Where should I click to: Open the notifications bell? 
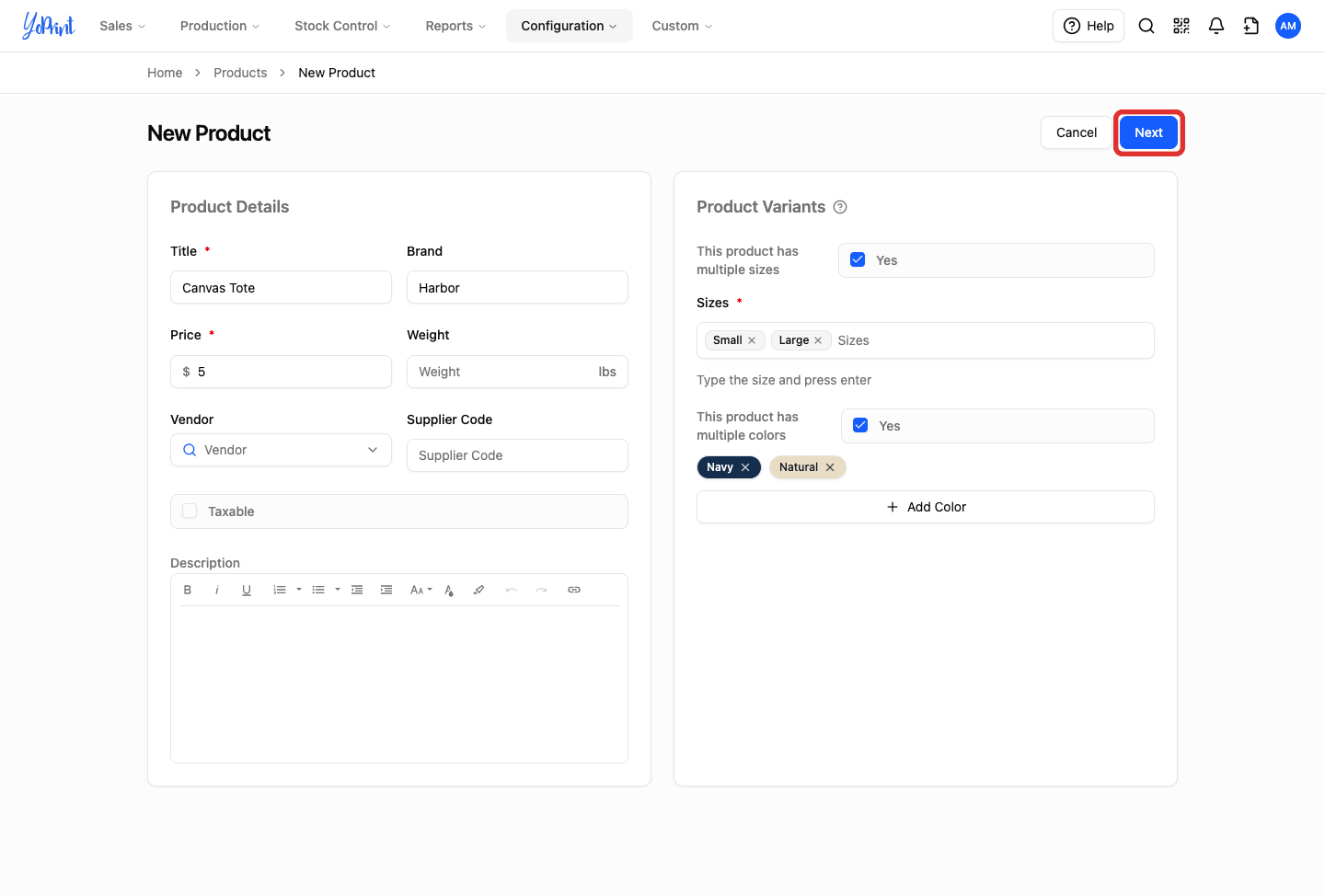coord(1216,26)
